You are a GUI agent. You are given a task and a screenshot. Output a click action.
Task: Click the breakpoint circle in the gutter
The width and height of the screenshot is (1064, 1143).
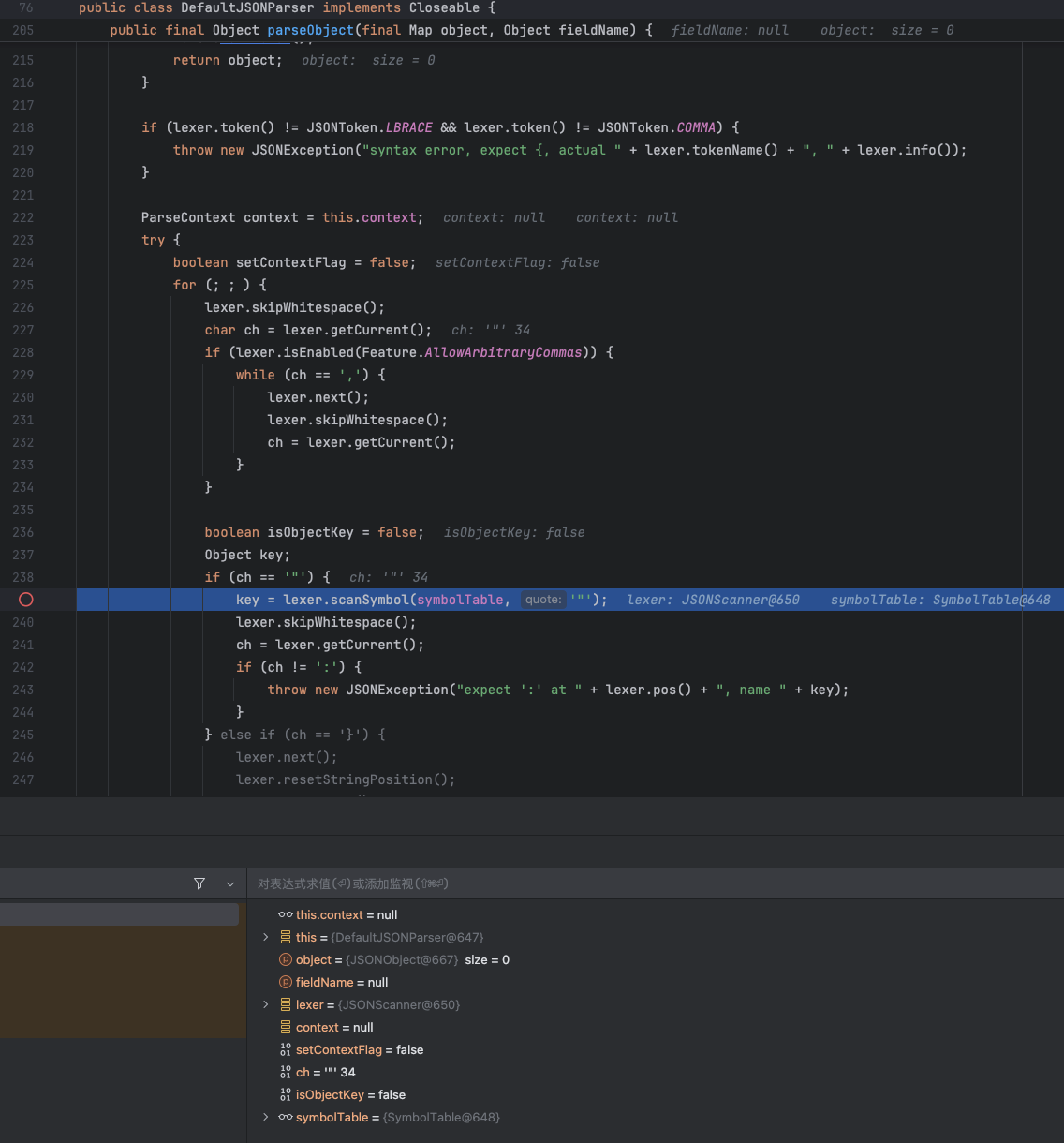(26, 600)
